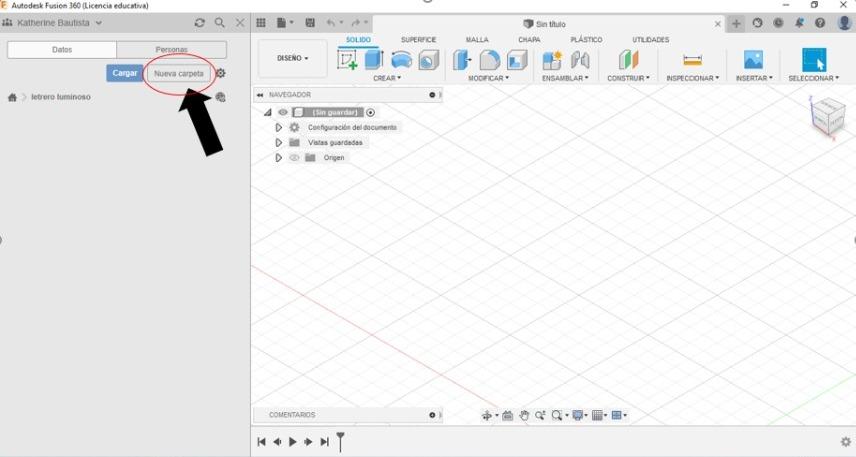Switch to the SUPERFICIE tab
This screenshot has width=856, height=457.
pos(418,40)
